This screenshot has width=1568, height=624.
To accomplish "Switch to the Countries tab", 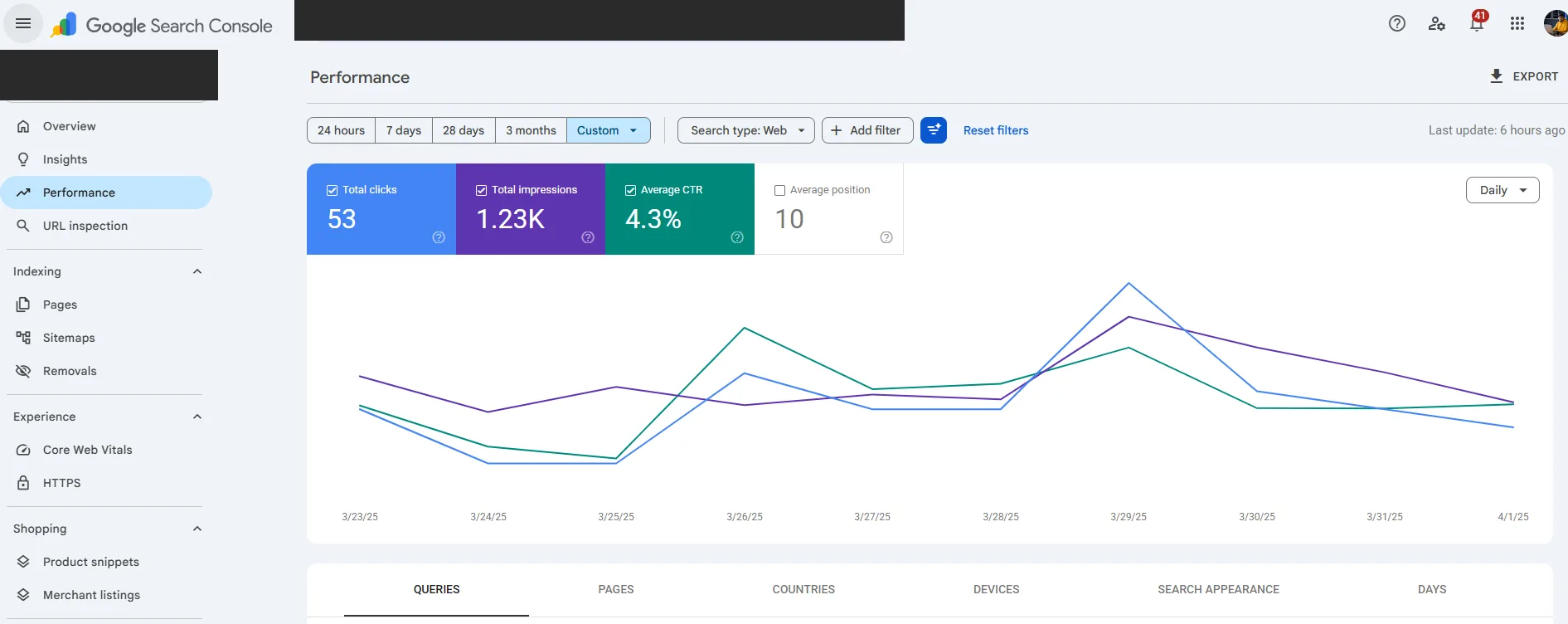I will coord(803,589).
